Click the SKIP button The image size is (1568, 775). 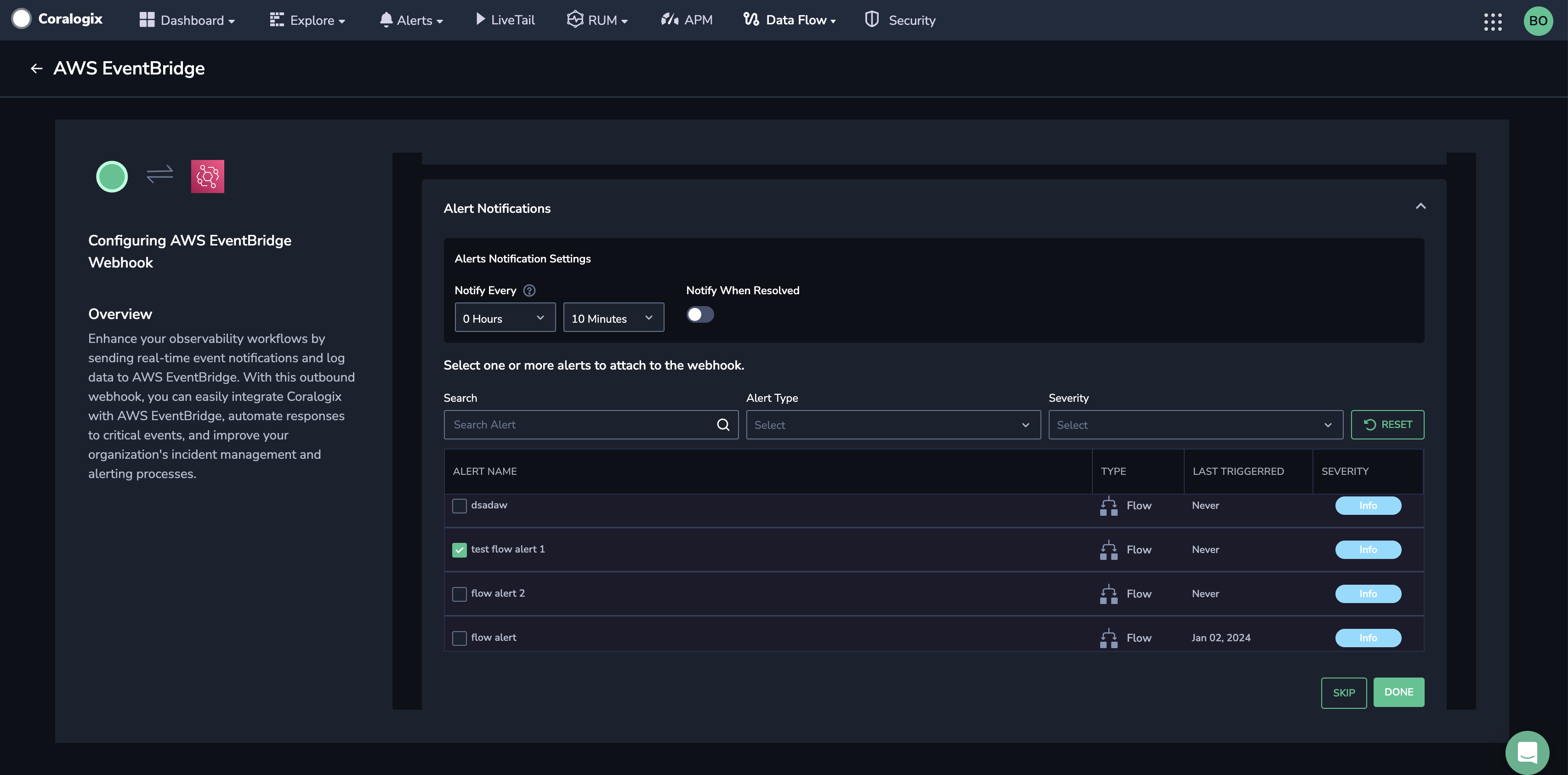pyautogui.click(x=1343, y=692)
